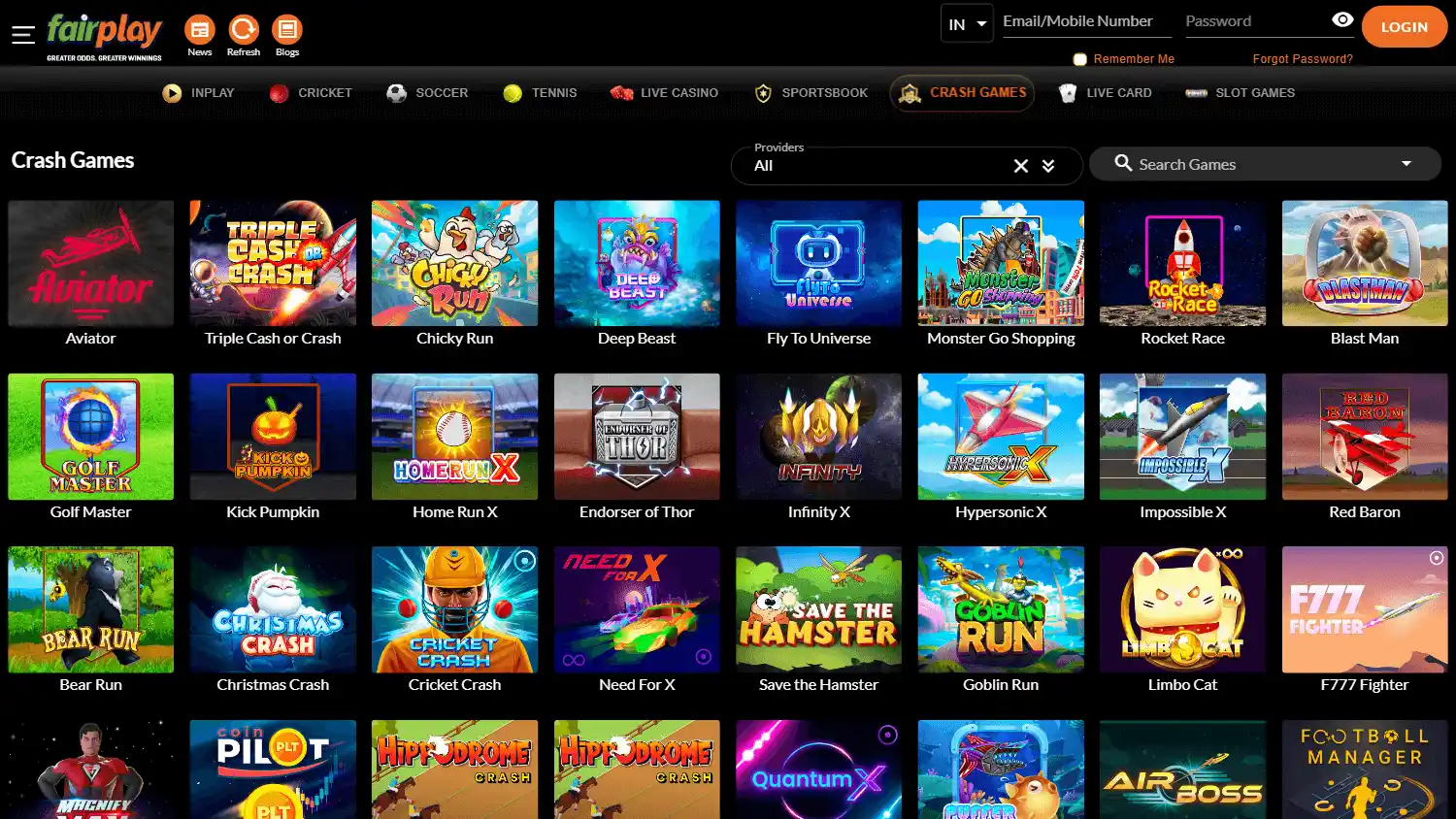Image resolution: width=1456 pixels, height=819 pixels.
Task: Open the F777 Fighter game
Action: [1365, 609]
